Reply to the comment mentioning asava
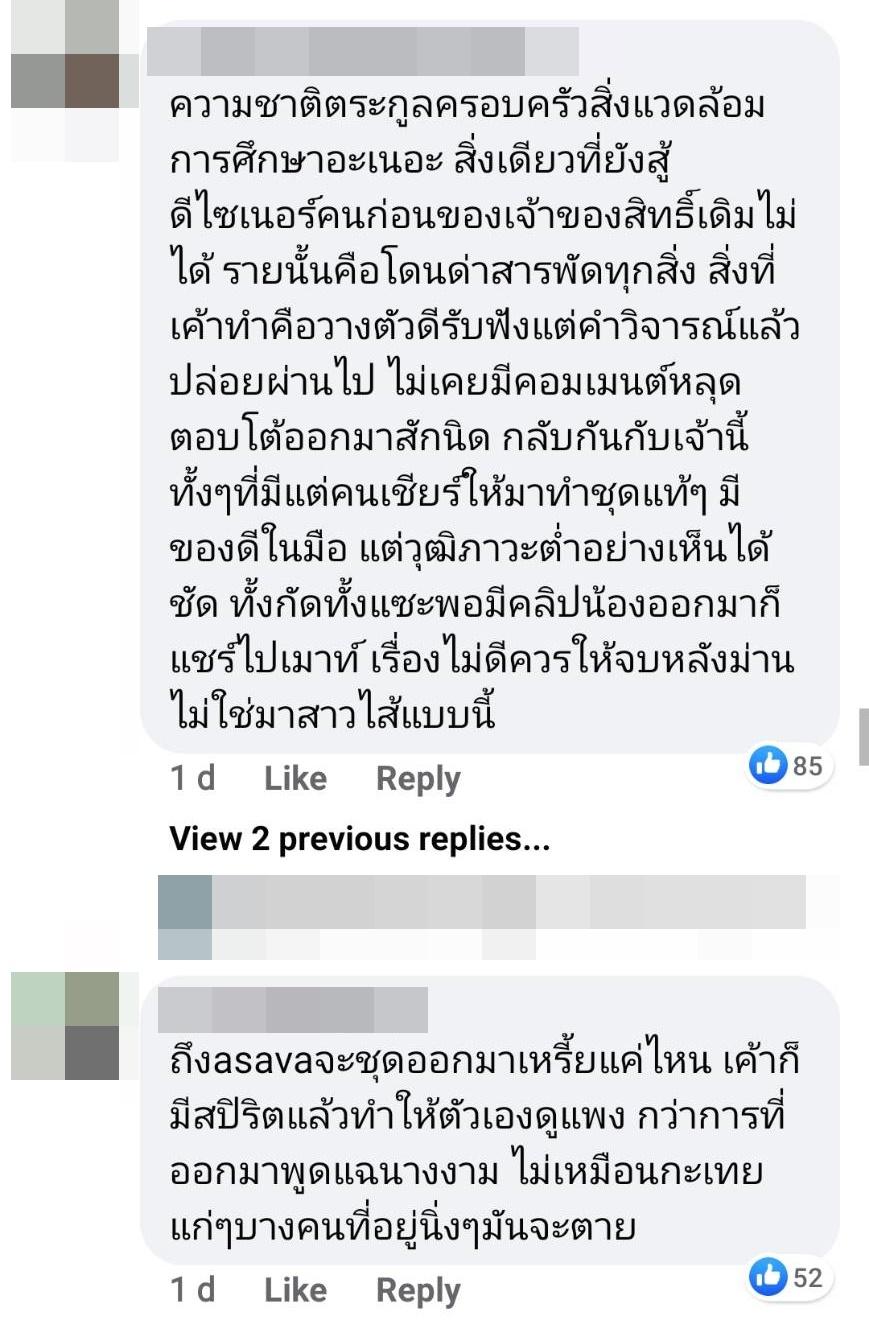The height and width of the screenshot is (1333, 869). (x=418, y=1291)
